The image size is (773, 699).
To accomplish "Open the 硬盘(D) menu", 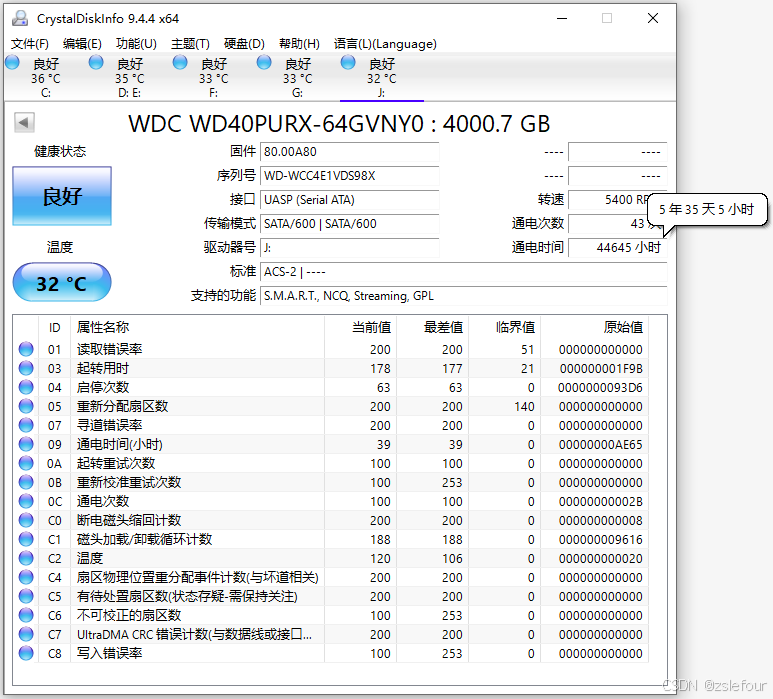I will (244, 44).
